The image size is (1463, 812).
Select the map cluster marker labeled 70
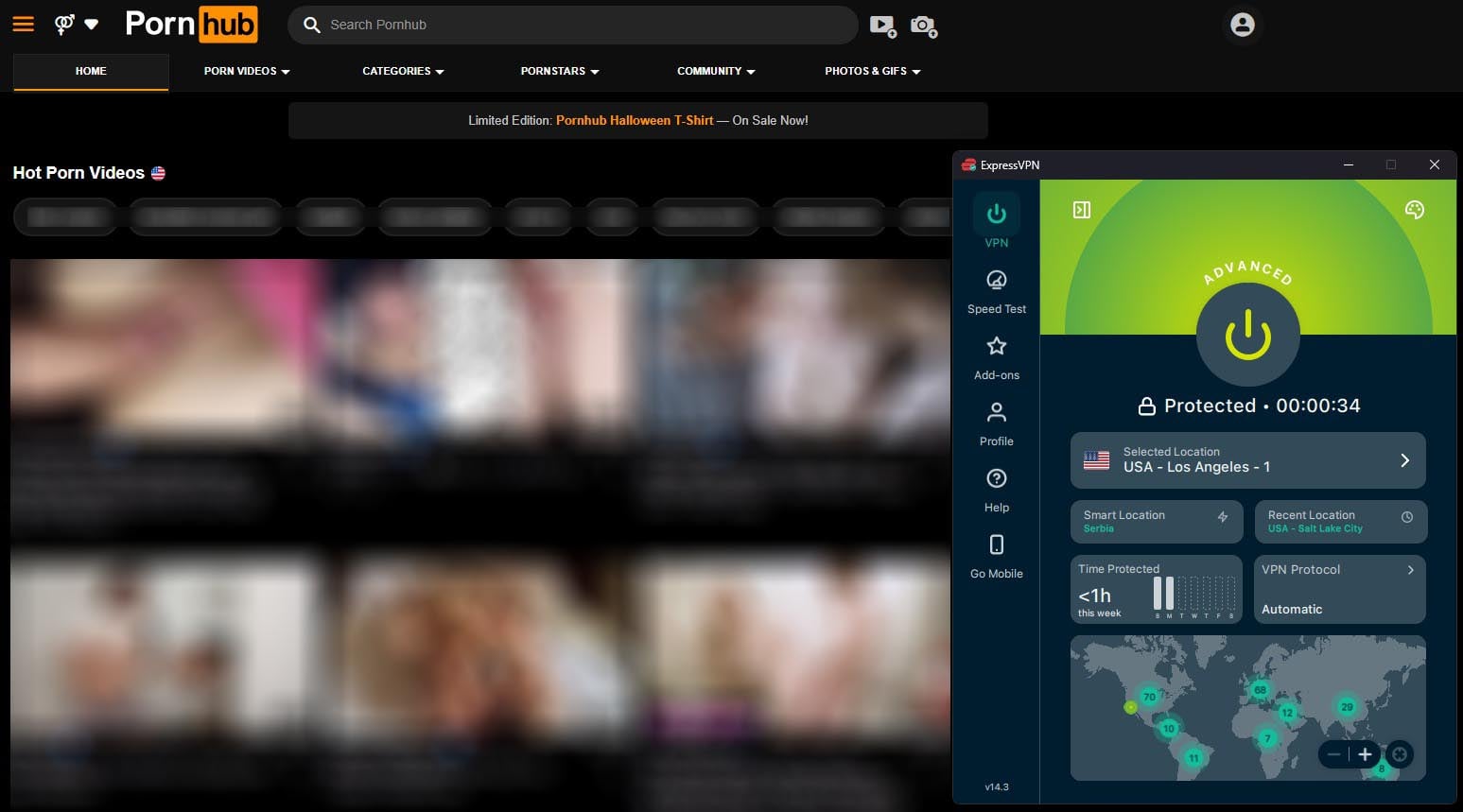(x=1149, y=697)
